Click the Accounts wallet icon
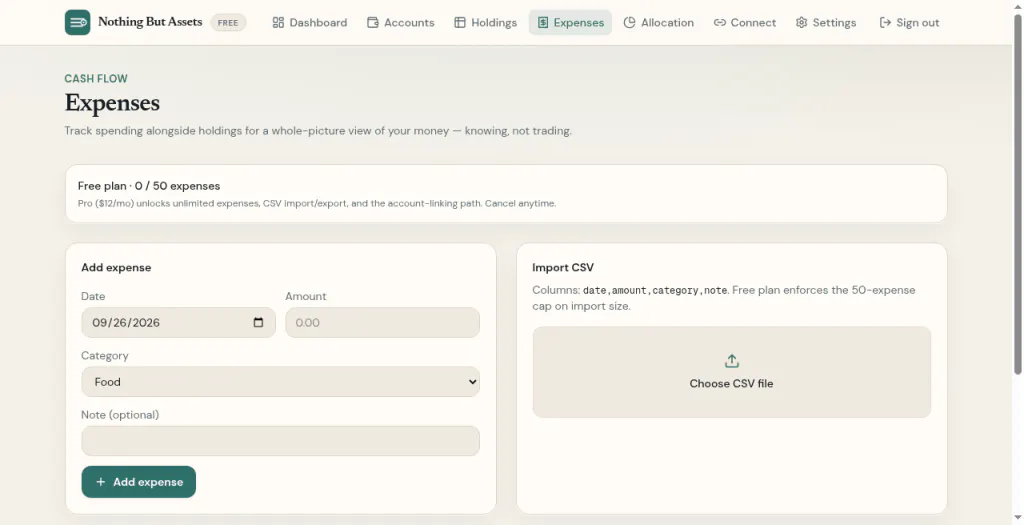Screen dimensions: 1024x525 click(373, 22)
